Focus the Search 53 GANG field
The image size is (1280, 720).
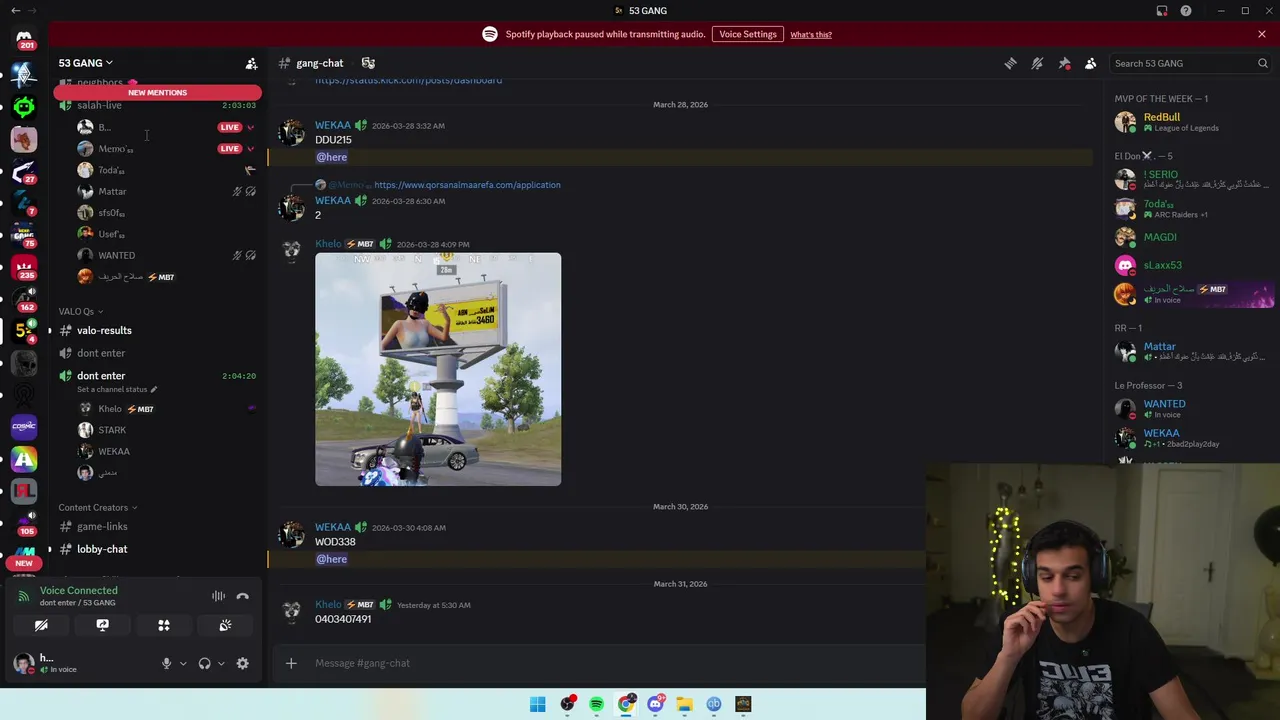(x=1190, y=63)
